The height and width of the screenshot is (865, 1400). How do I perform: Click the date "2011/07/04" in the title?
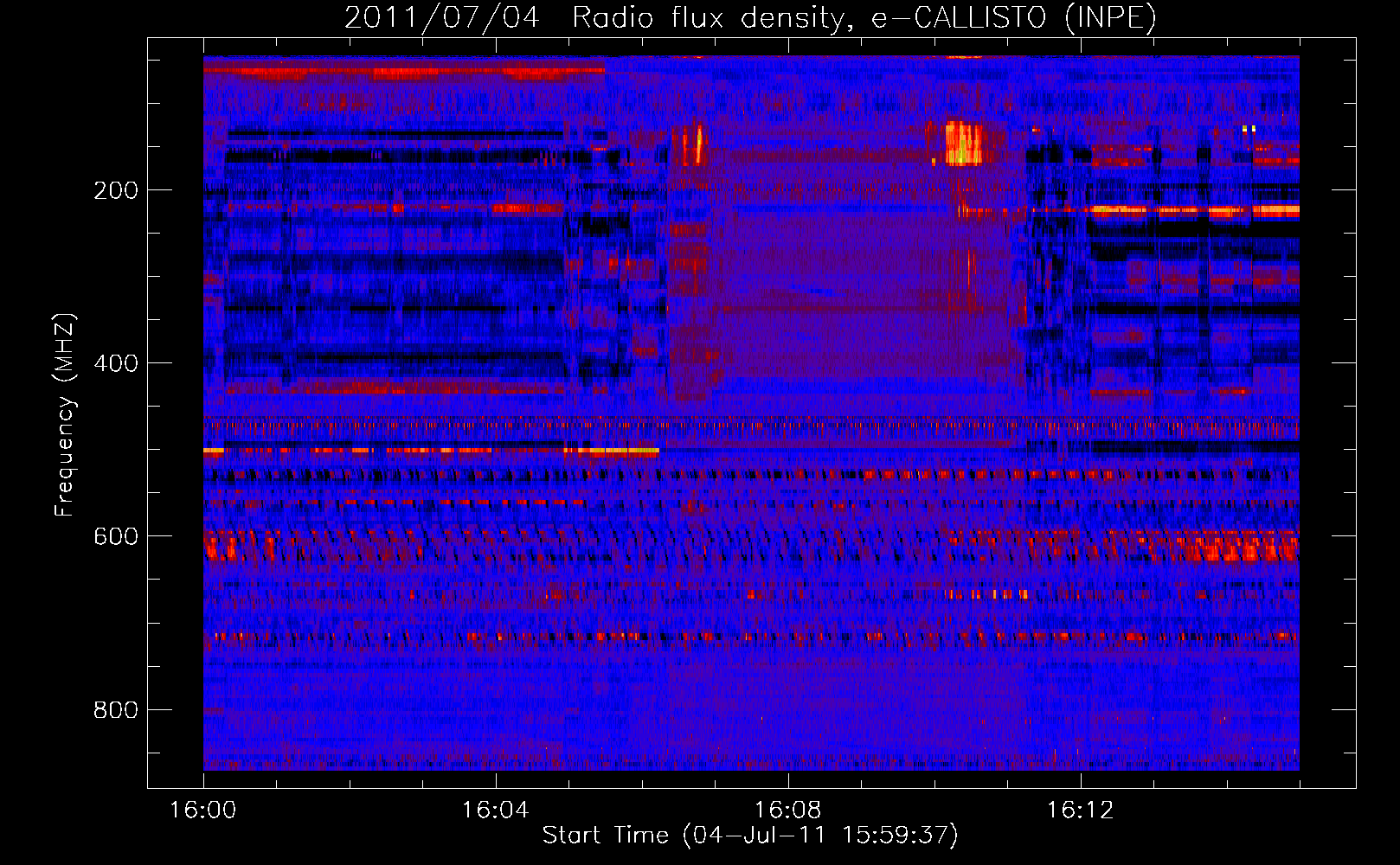tap(442, 17)
